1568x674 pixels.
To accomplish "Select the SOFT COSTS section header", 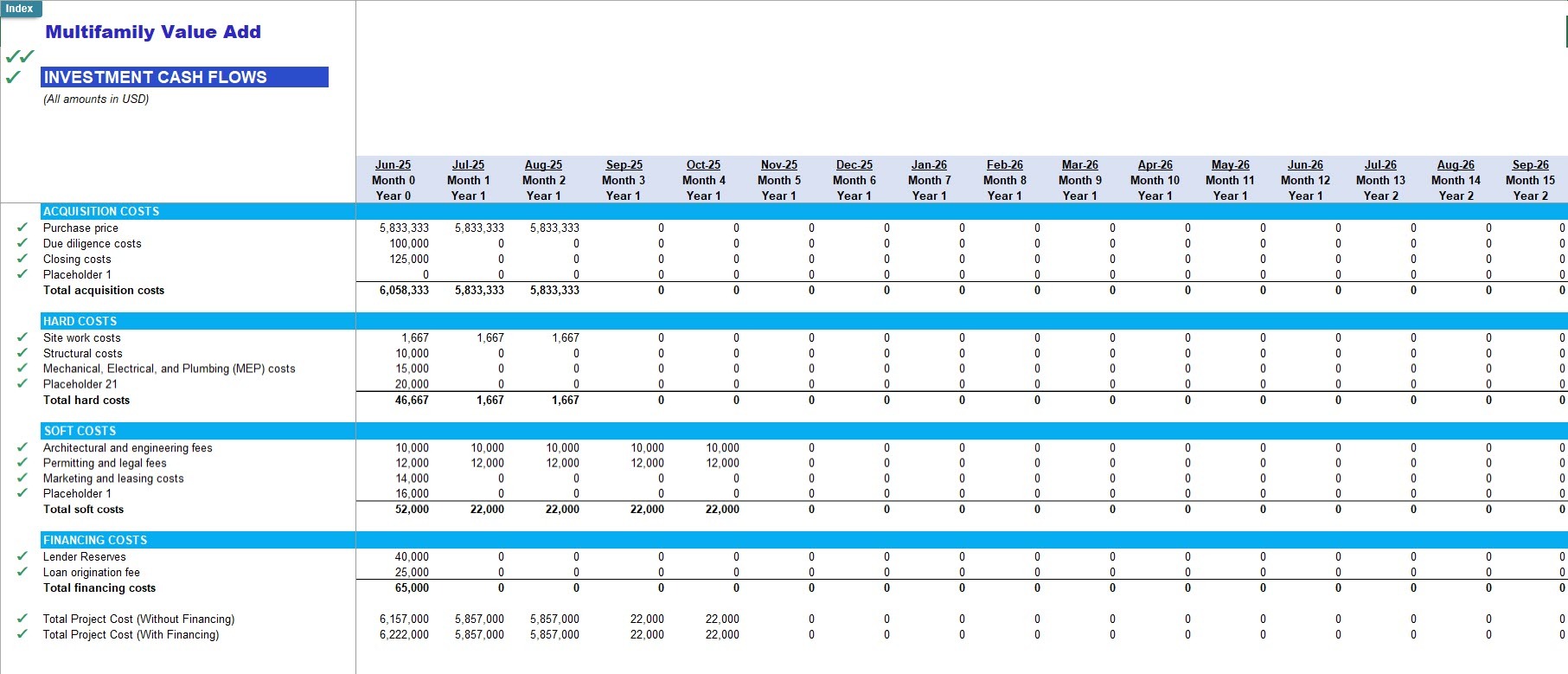I will 80,431.
